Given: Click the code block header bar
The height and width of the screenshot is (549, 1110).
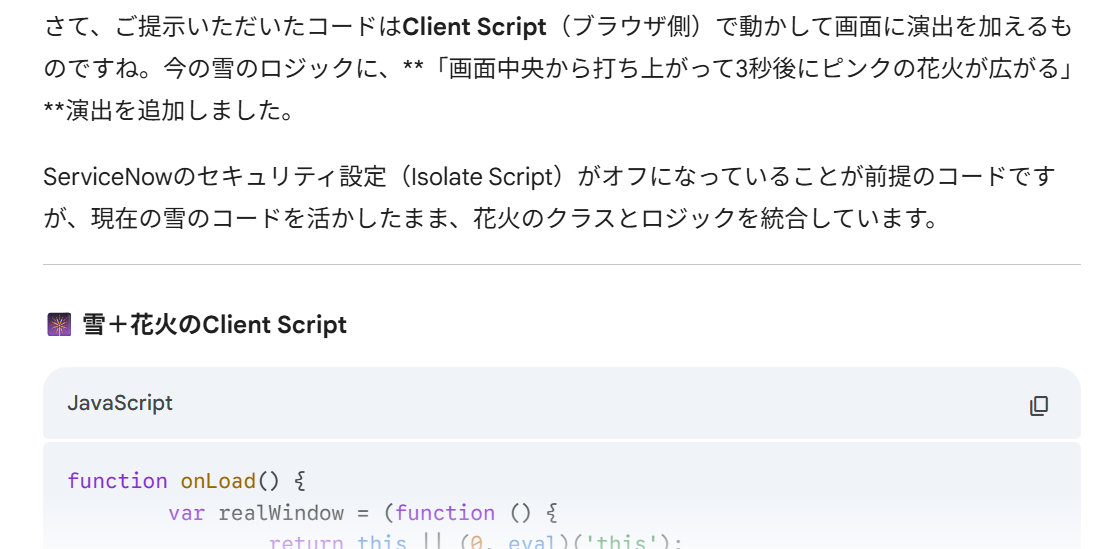Looking at the screenshot, I should coord(562,404).
